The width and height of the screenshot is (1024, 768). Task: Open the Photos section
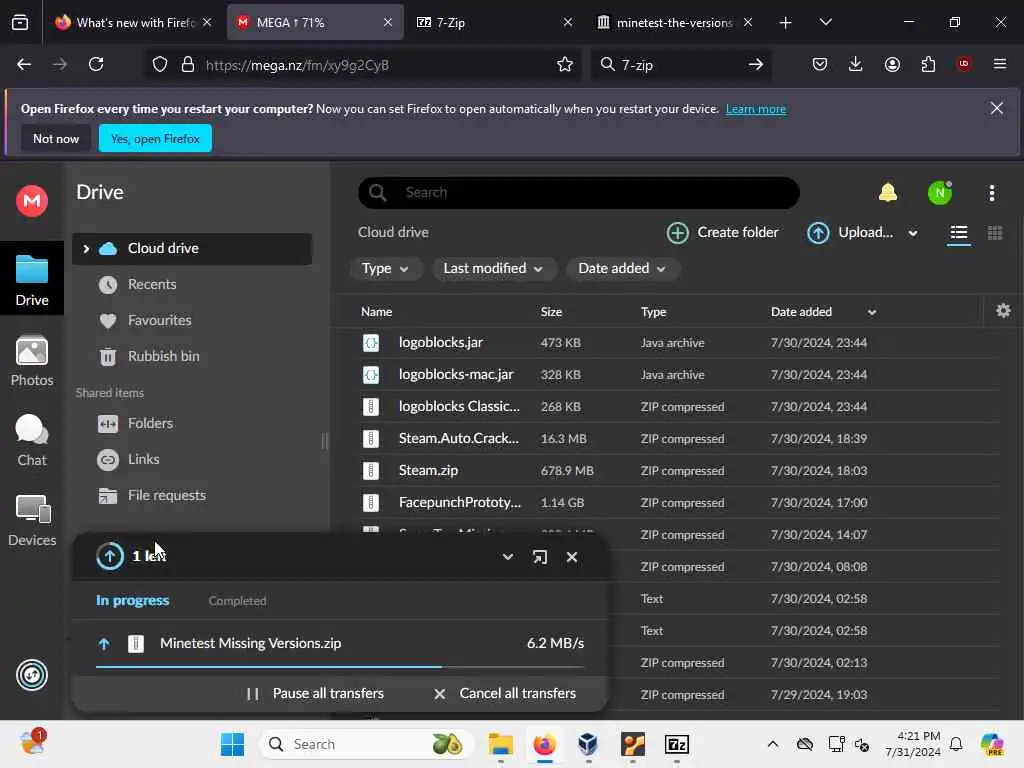[32, 360]
